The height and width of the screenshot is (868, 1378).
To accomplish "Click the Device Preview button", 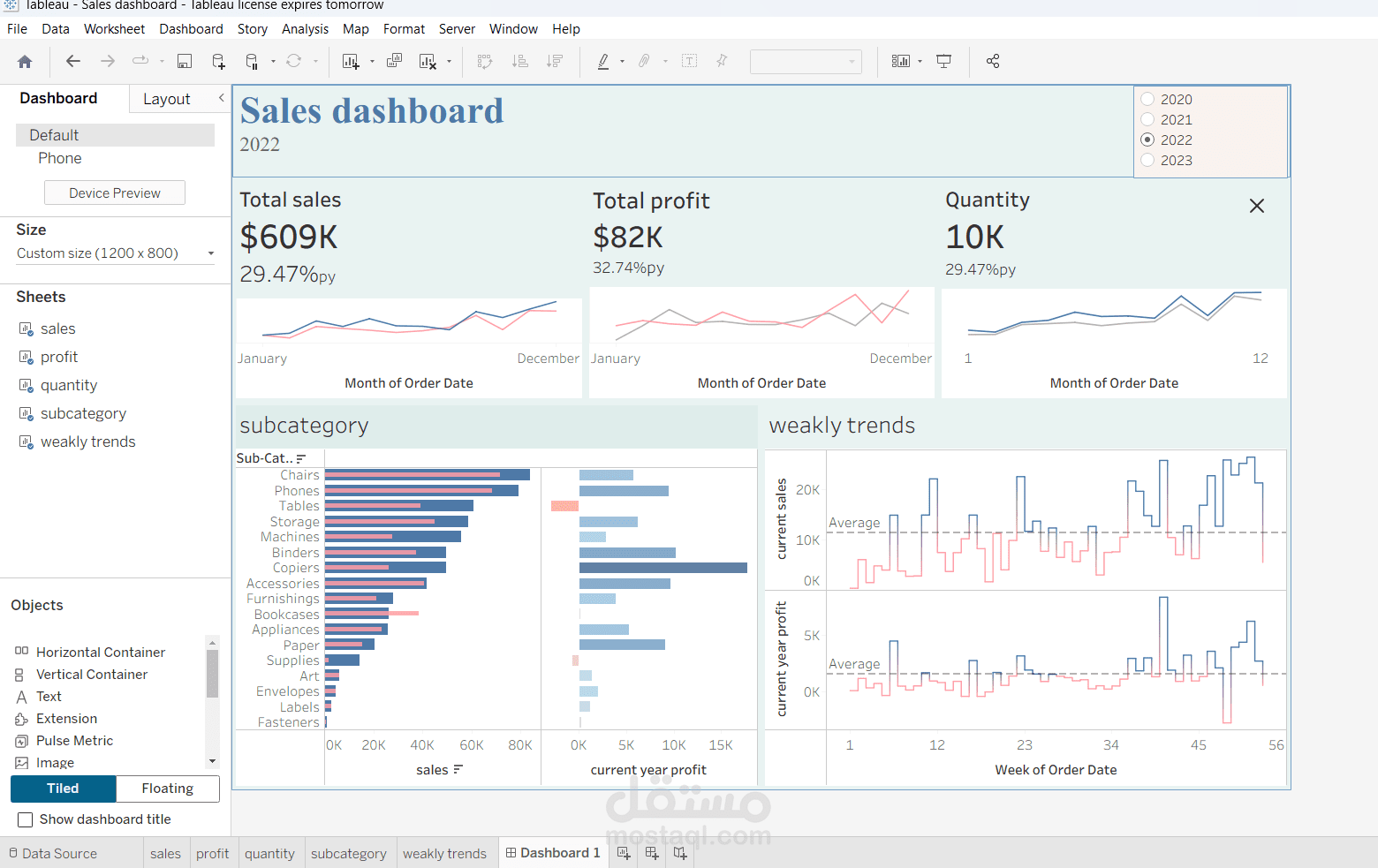I will coord(115,193).
